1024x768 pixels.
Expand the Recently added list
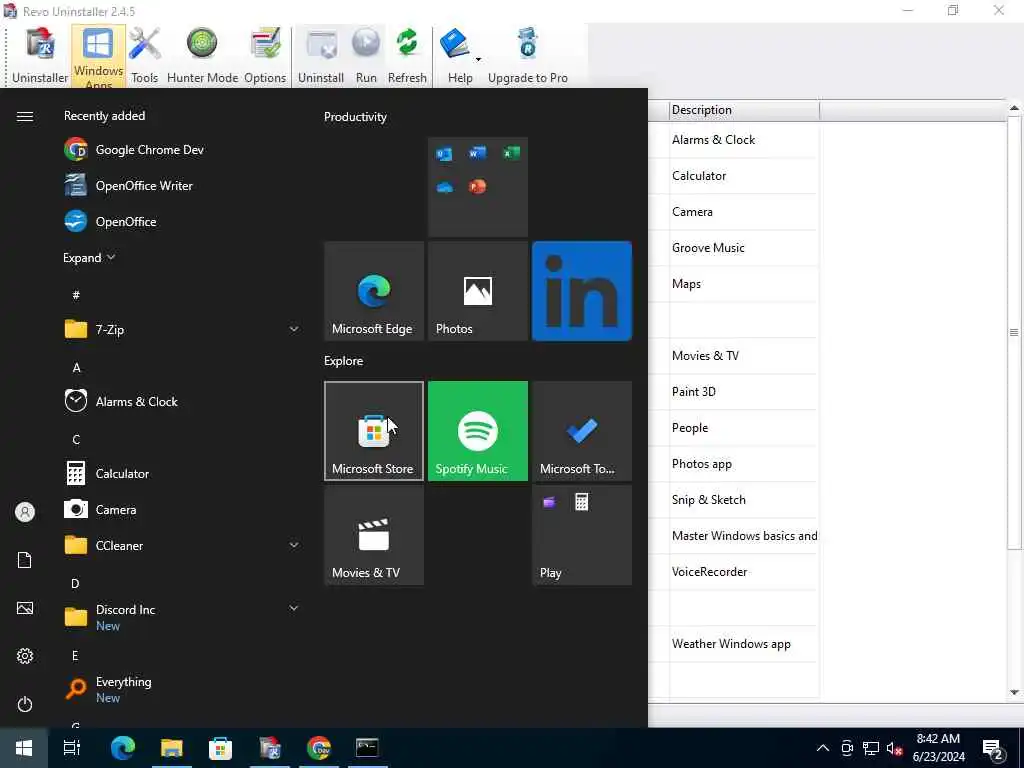(89, 258)
